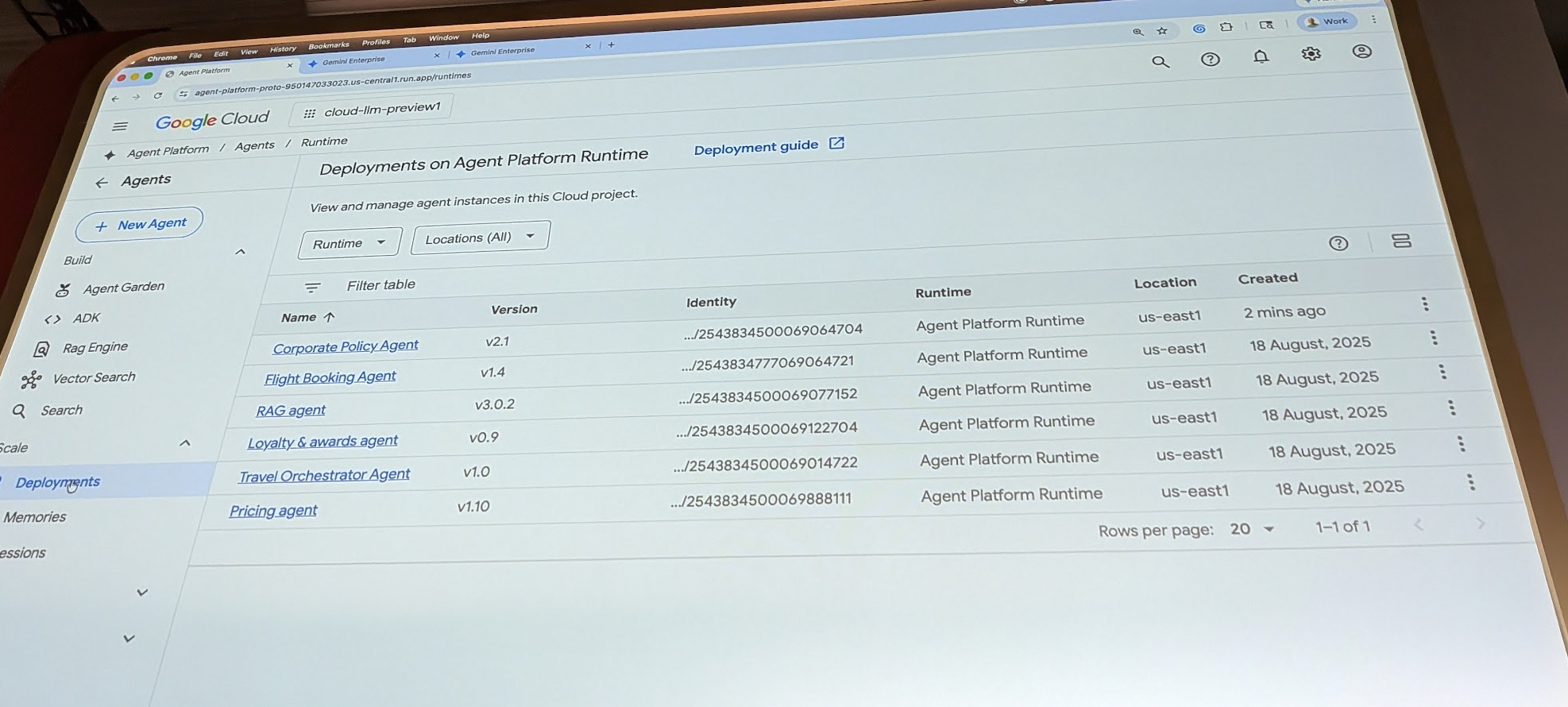This screenshot has width=1568, height=707.
Task: Click the search magnifier in Cloud header
Action: [1161, 62]
